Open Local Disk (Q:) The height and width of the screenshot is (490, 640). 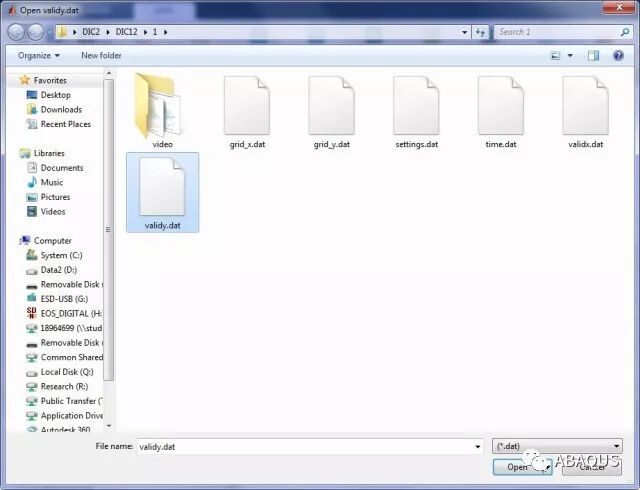pos(67,372)
